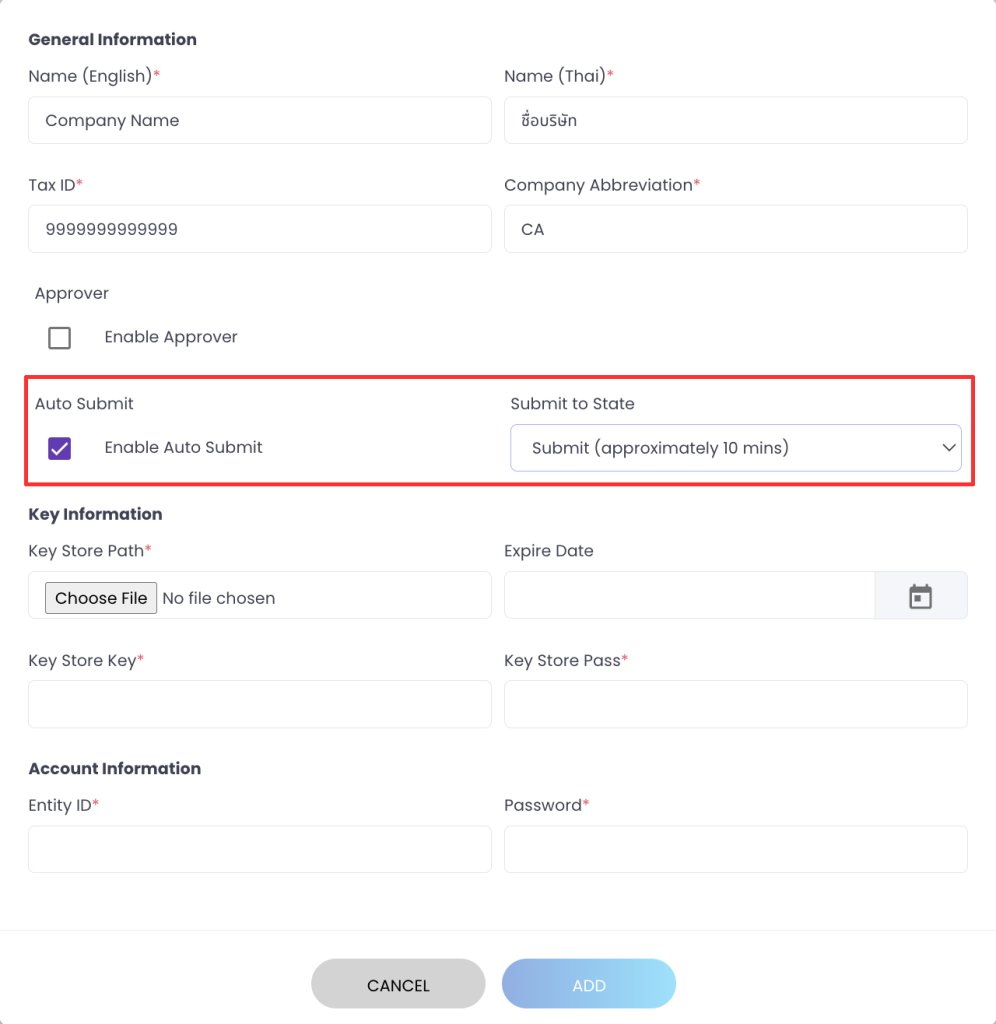Click the Enable Approver label text
Image resolution: width=996 pixels, height=1024 pixels.
click(x=171, y=337)
